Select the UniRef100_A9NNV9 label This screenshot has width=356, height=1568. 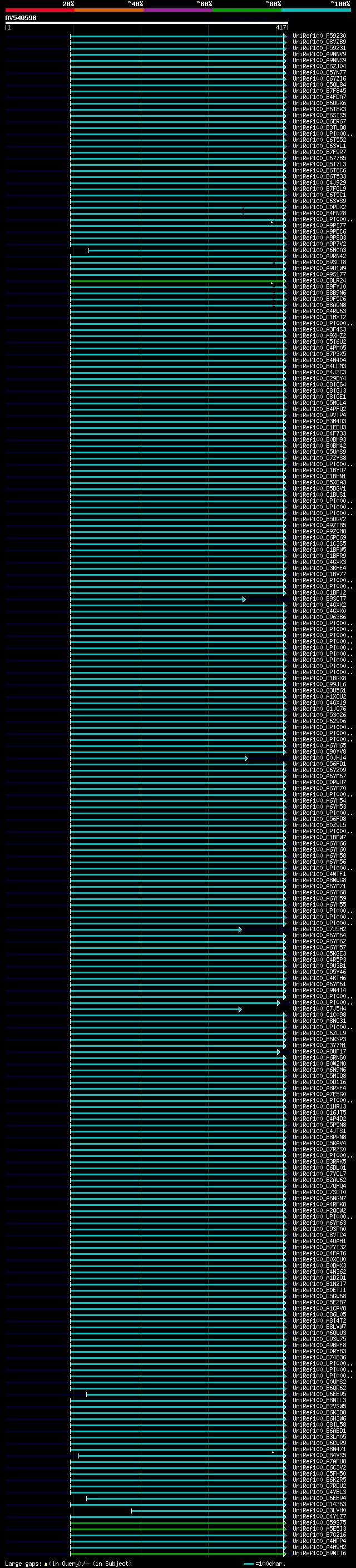[319, 54]
